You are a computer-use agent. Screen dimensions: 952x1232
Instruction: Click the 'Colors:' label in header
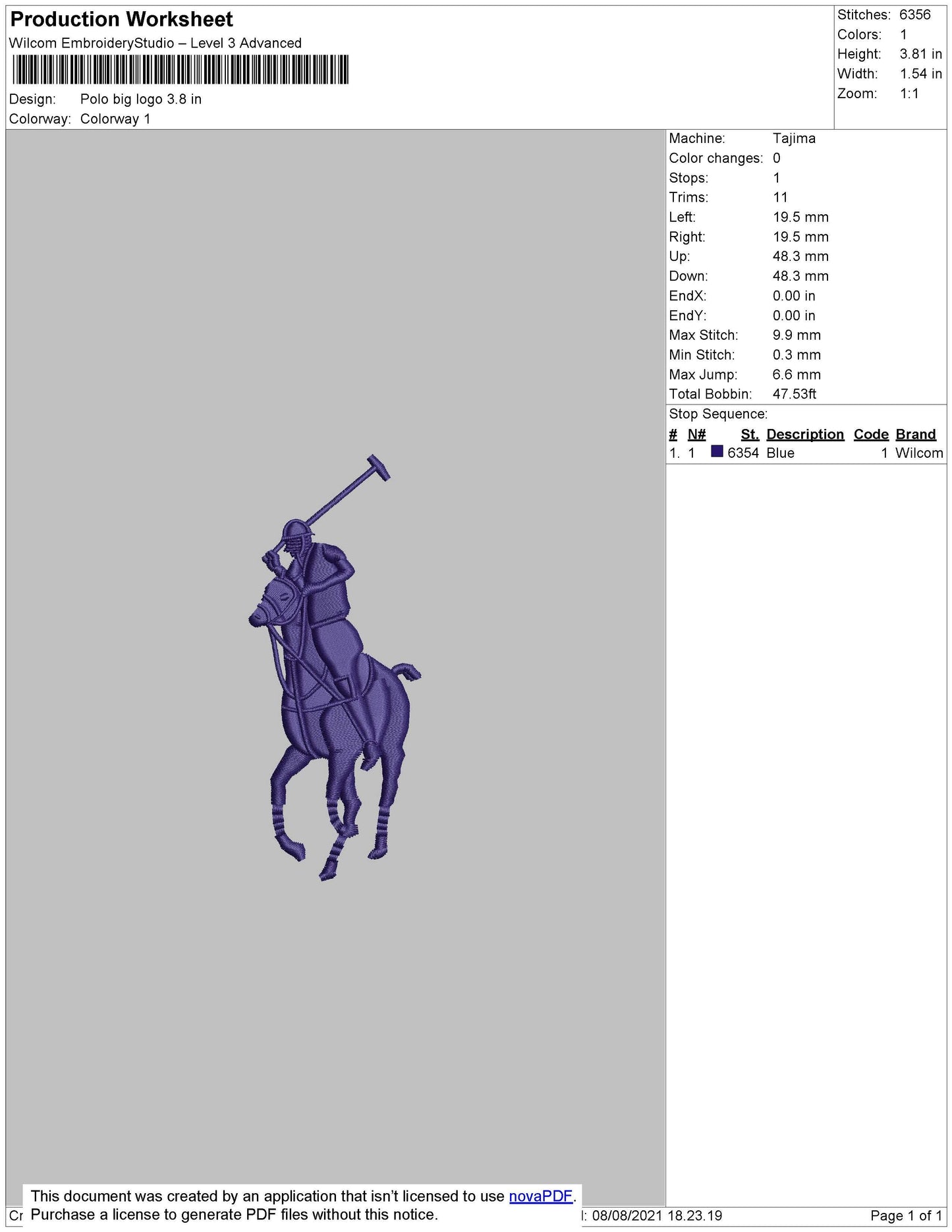859,35
